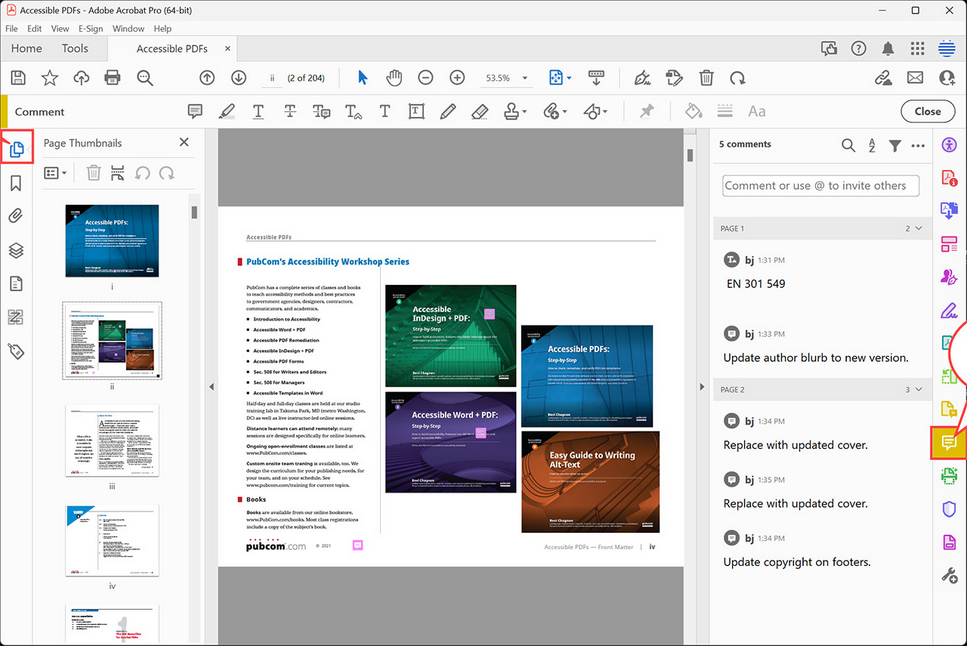Open the Tags panel
967x646 pixels.
click(16, 351)
